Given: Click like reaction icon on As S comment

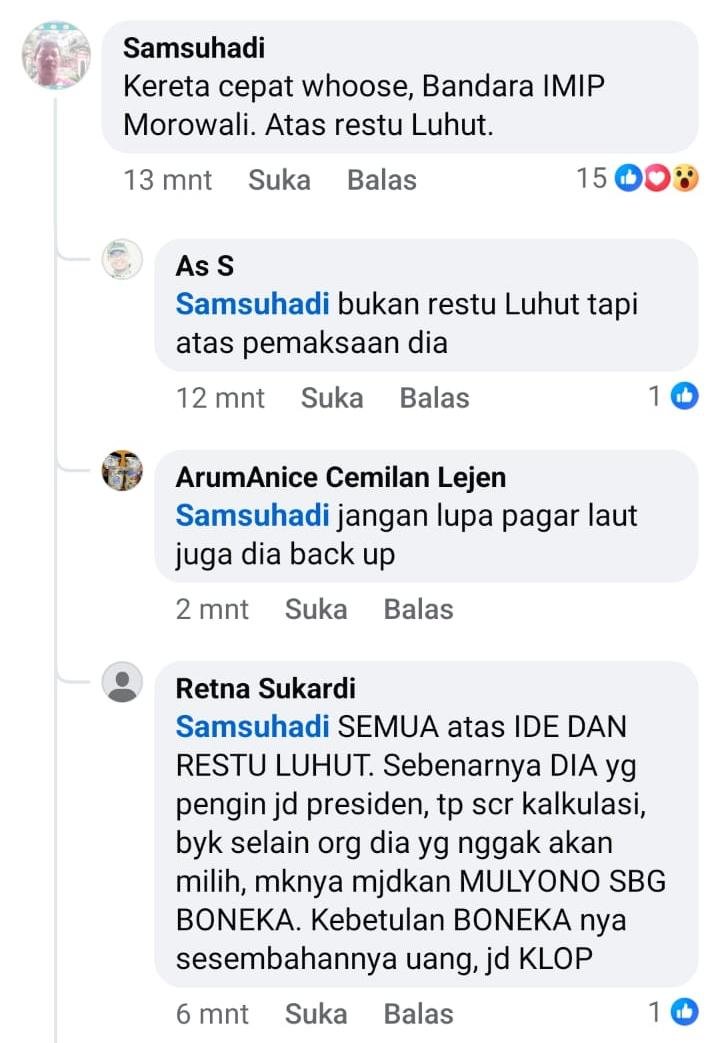Looking at the screenshot, I should [x=684, y=397].
